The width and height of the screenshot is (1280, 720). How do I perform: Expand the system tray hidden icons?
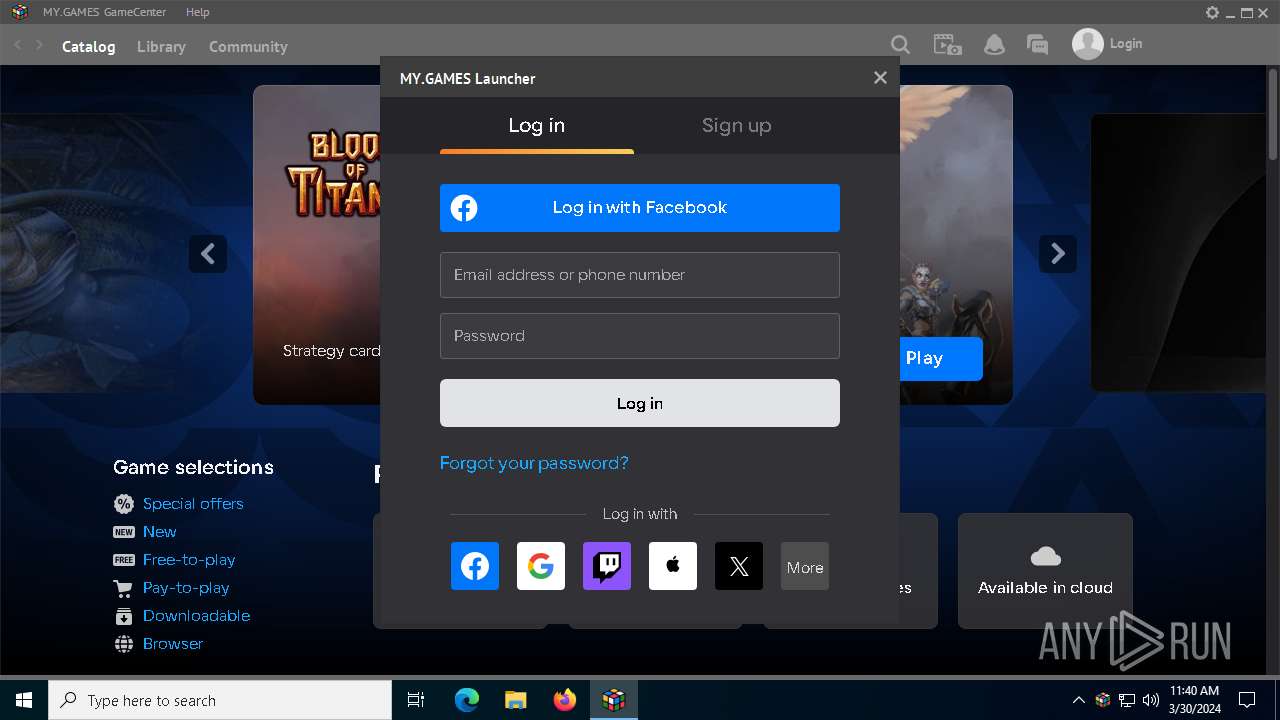tap(1078, 700)
